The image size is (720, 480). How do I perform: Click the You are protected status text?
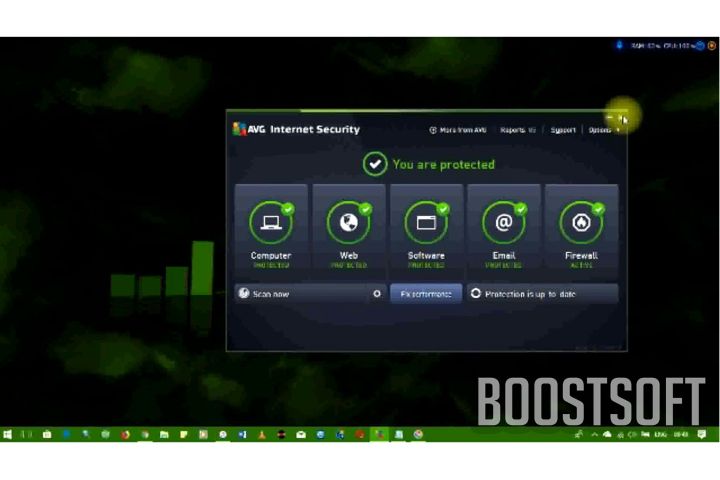[x=444, y=164]
